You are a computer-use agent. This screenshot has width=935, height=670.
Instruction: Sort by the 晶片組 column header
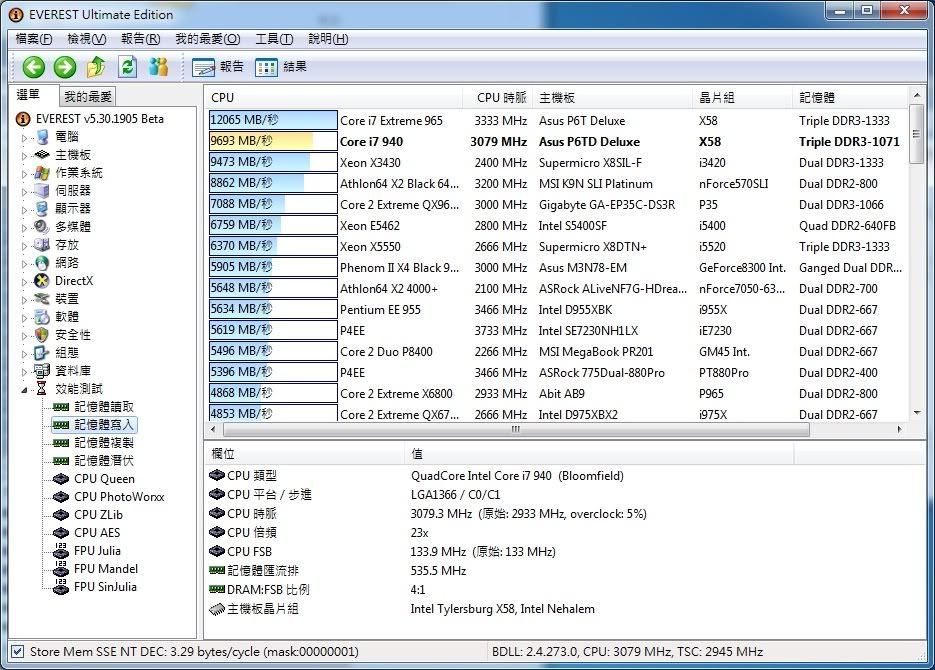pos(743,98)
